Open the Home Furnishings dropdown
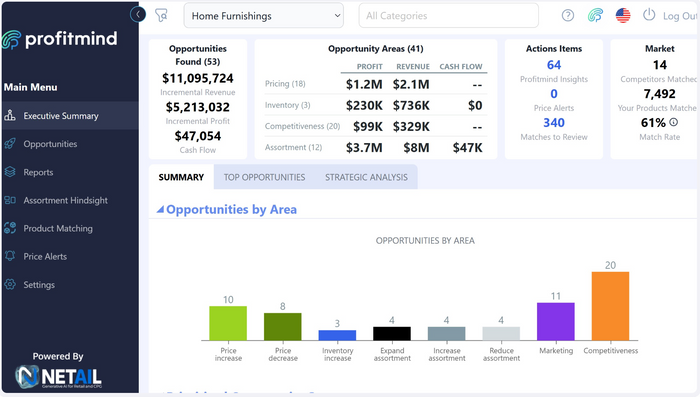 pyautogui.click(x=263, y=16)
